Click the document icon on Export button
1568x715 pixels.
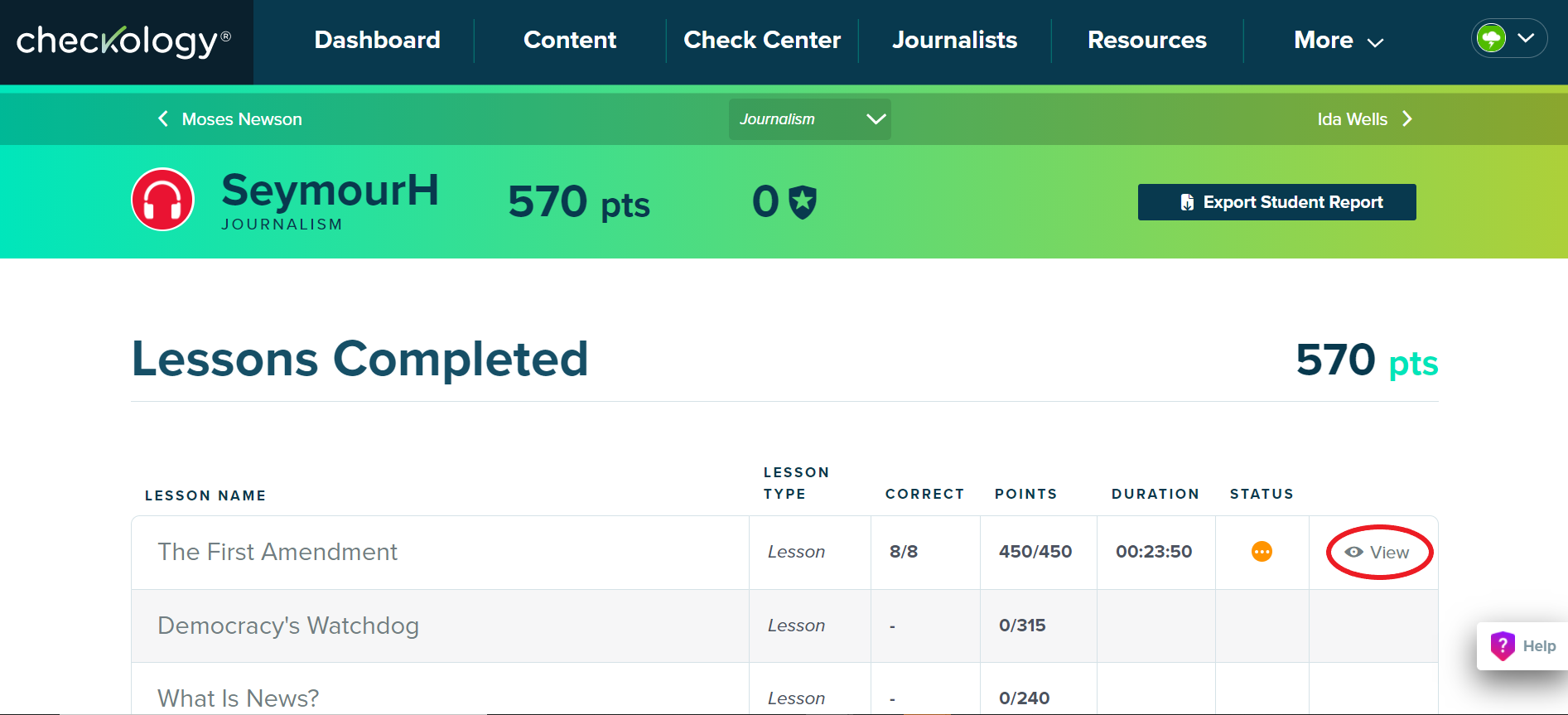(x=1187, y=202)
